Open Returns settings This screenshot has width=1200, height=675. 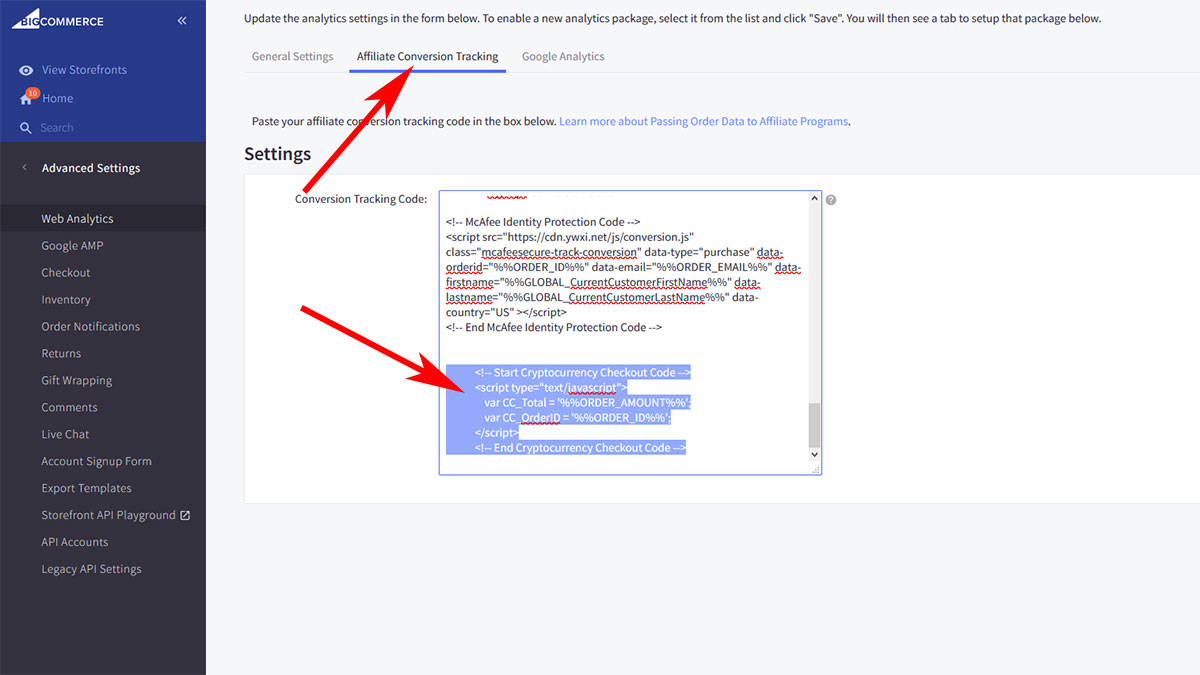(61, 354)
